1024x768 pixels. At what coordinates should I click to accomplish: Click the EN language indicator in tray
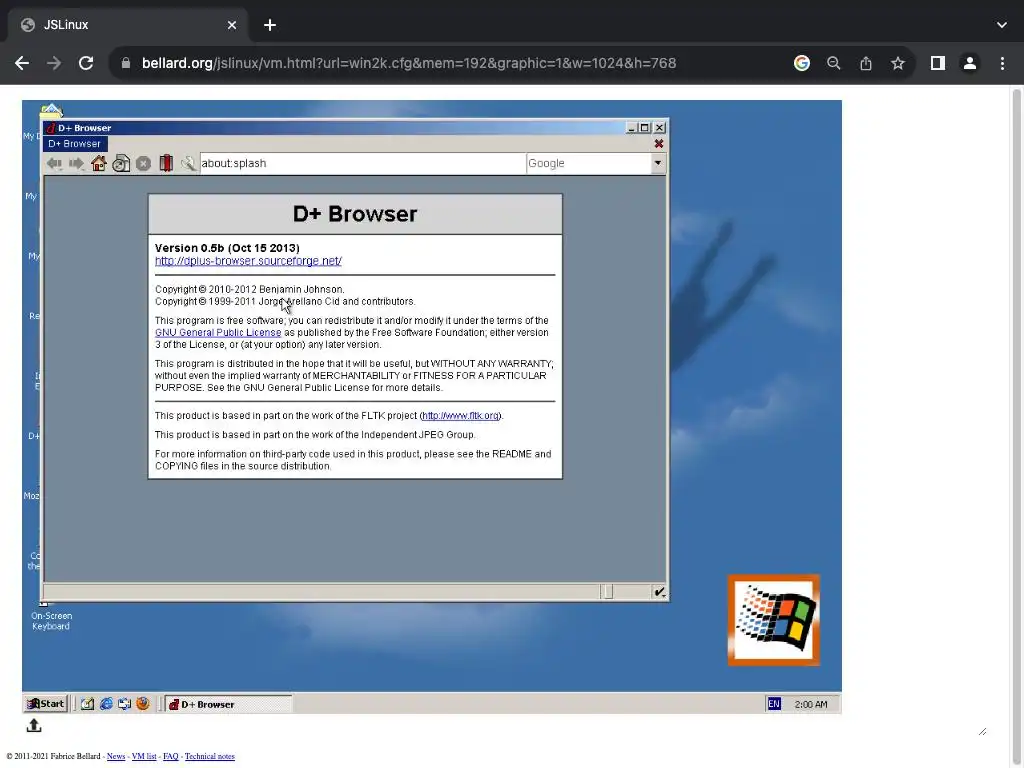click(x=774, y=704)
